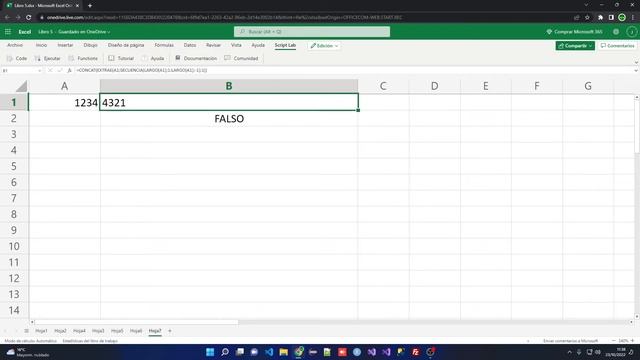
Task: Reload the browser page
Action: (x=29, y=18)
